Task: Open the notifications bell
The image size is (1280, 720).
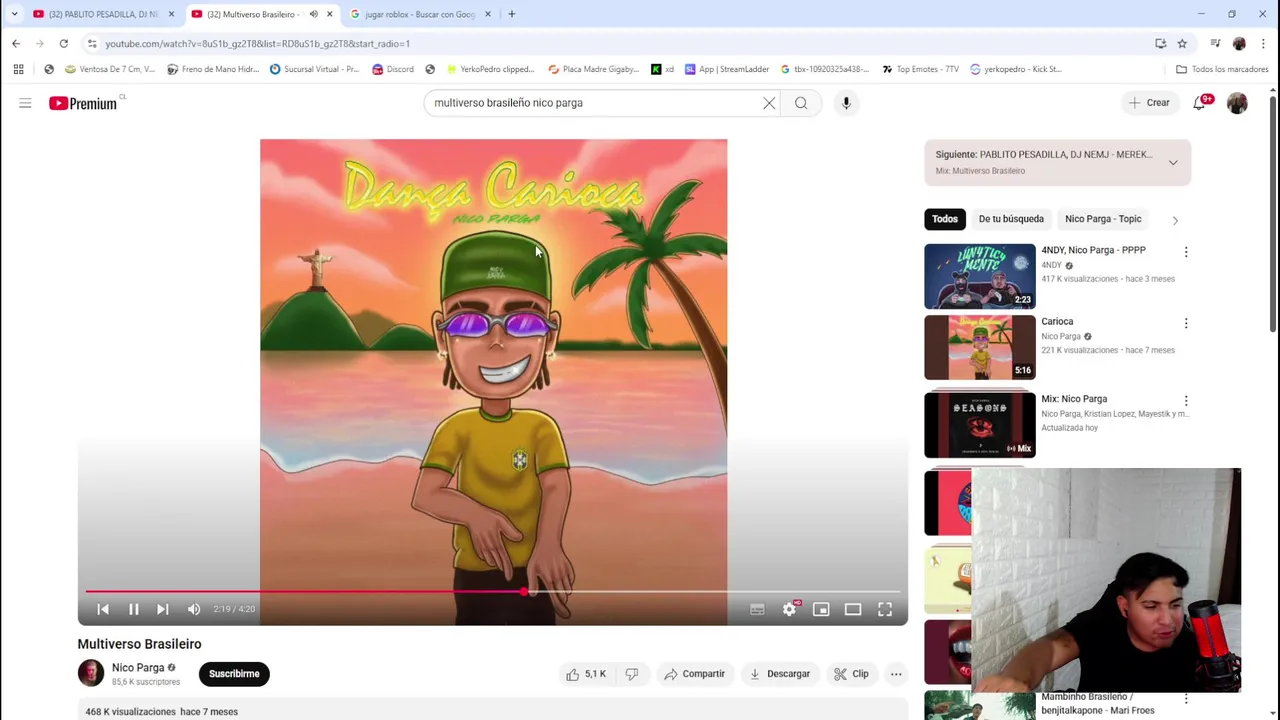Action: coord(1200,103)
